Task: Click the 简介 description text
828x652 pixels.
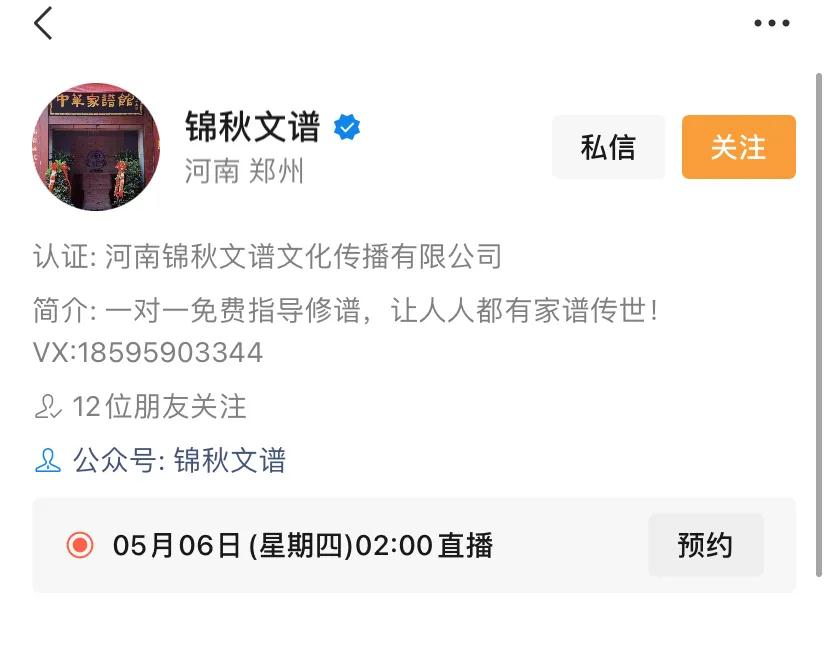Action: 346,310
